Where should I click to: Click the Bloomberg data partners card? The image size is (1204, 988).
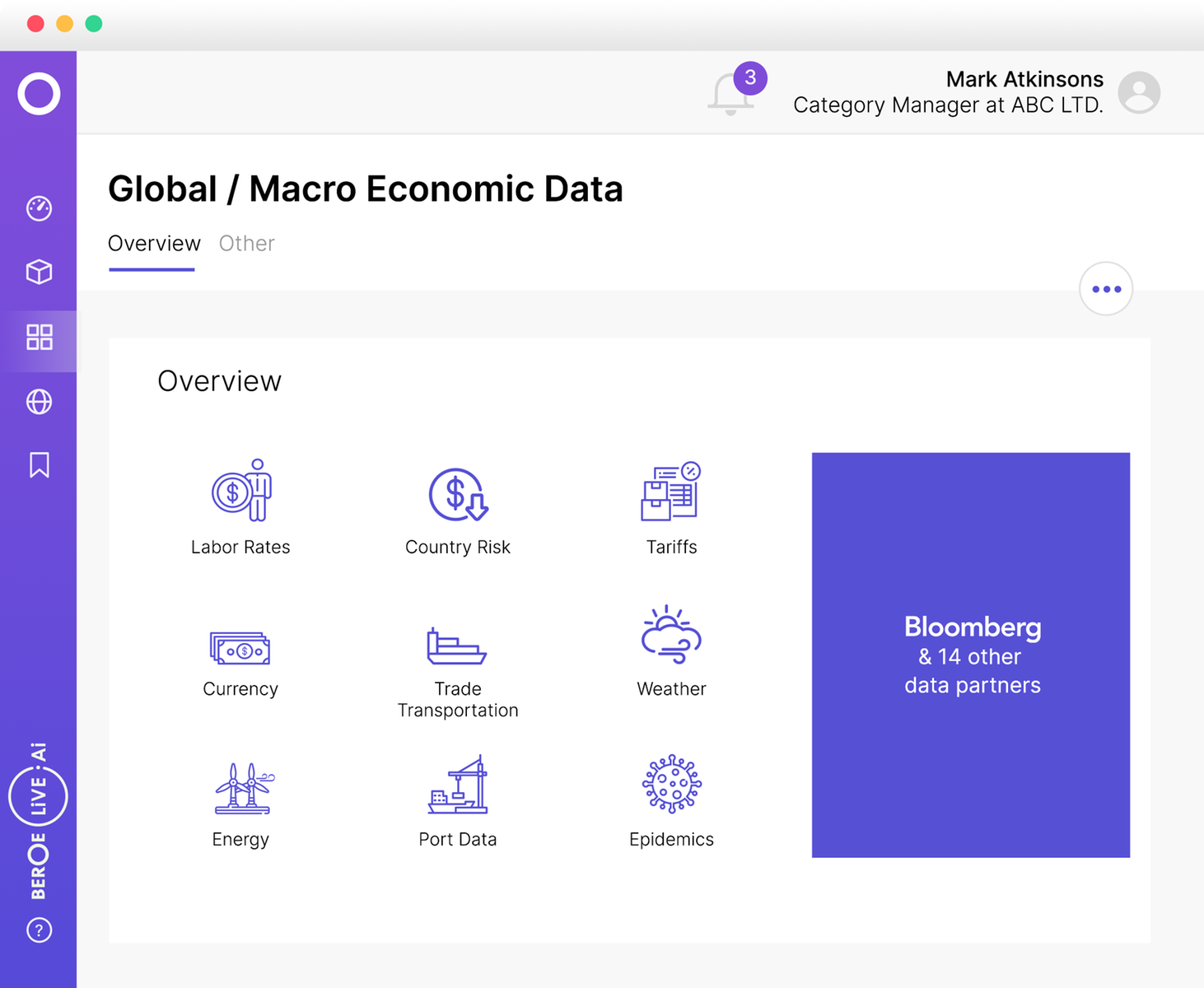tap(971, 655)
